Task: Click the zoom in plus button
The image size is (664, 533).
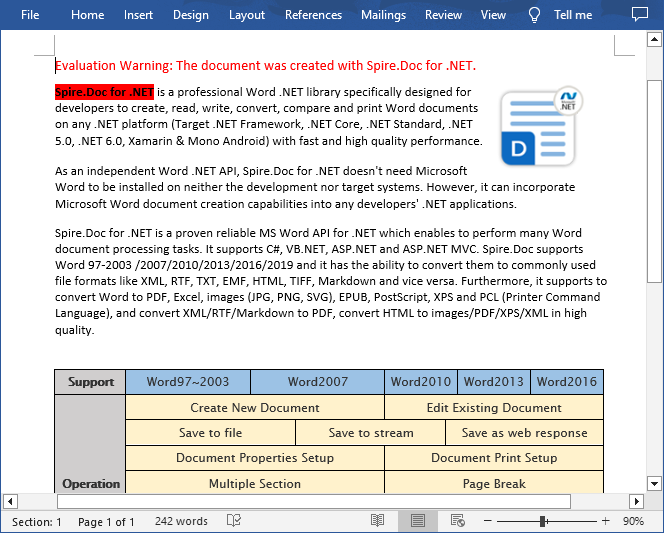Action: (606, 521)
